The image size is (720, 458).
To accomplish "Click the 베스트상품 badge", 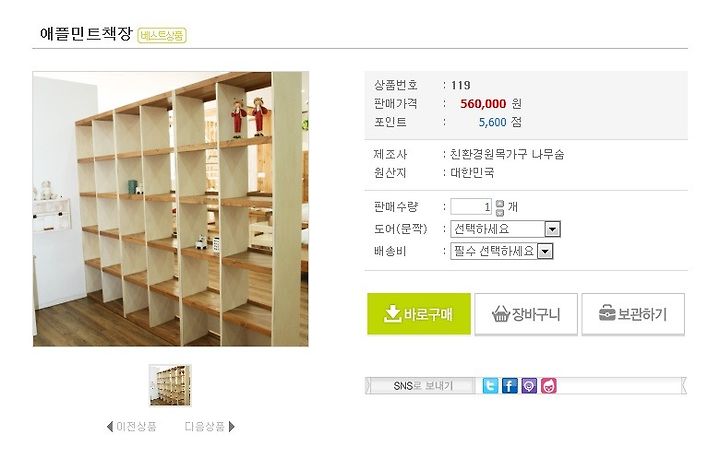I will pyautogui.click(x=162, y=35).
